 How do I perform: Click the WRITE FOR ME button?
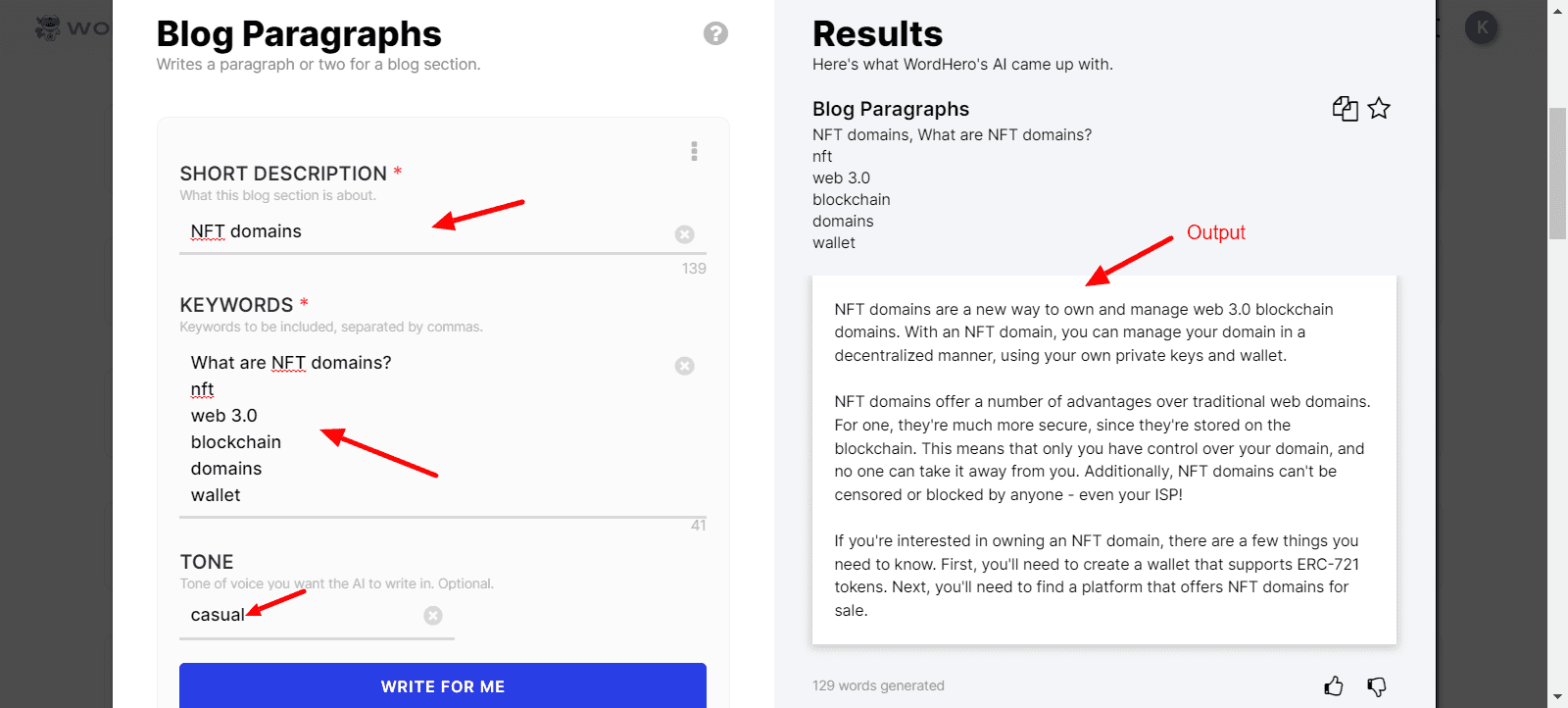point(442,685)
